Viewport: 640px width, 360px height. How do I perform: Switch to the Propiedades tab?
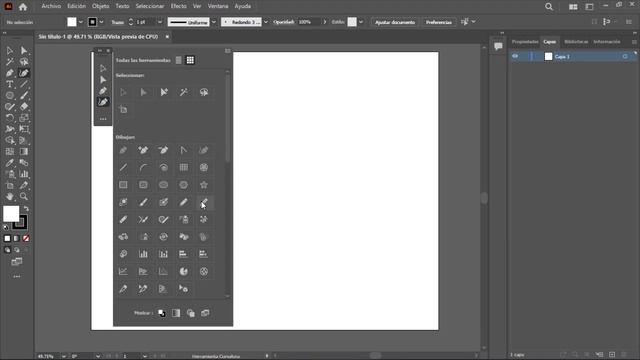point(525,42)
